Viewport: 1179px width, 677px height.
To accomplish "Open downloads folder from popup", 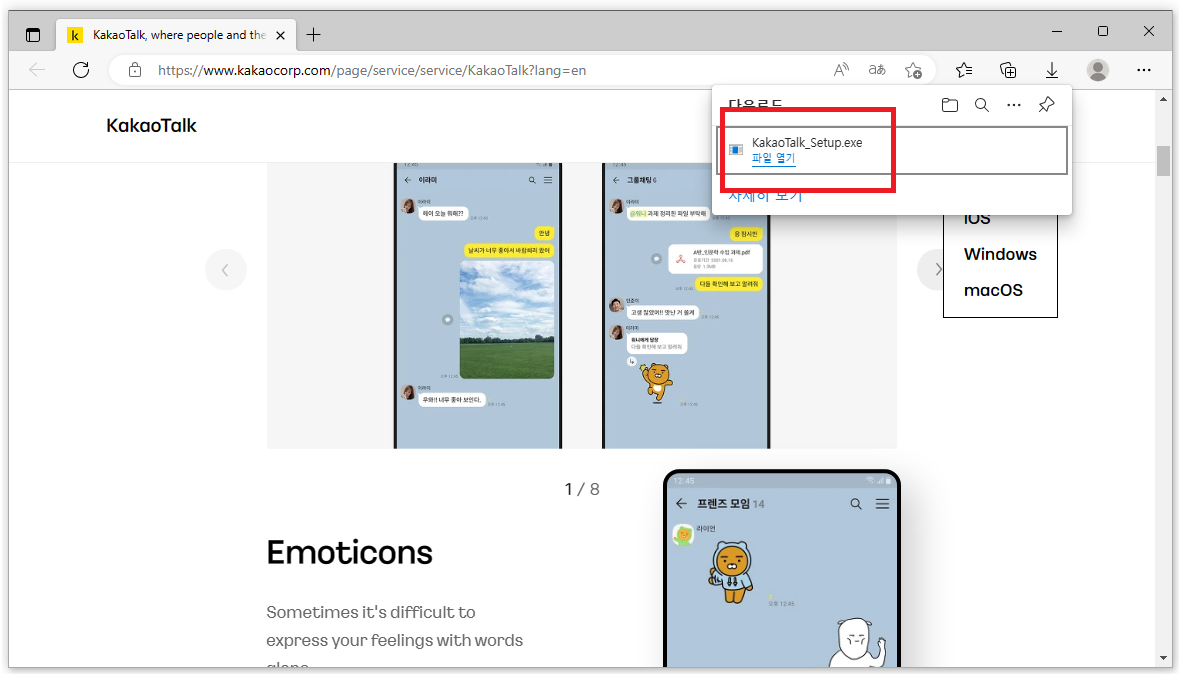I will [x=950, y=105].
